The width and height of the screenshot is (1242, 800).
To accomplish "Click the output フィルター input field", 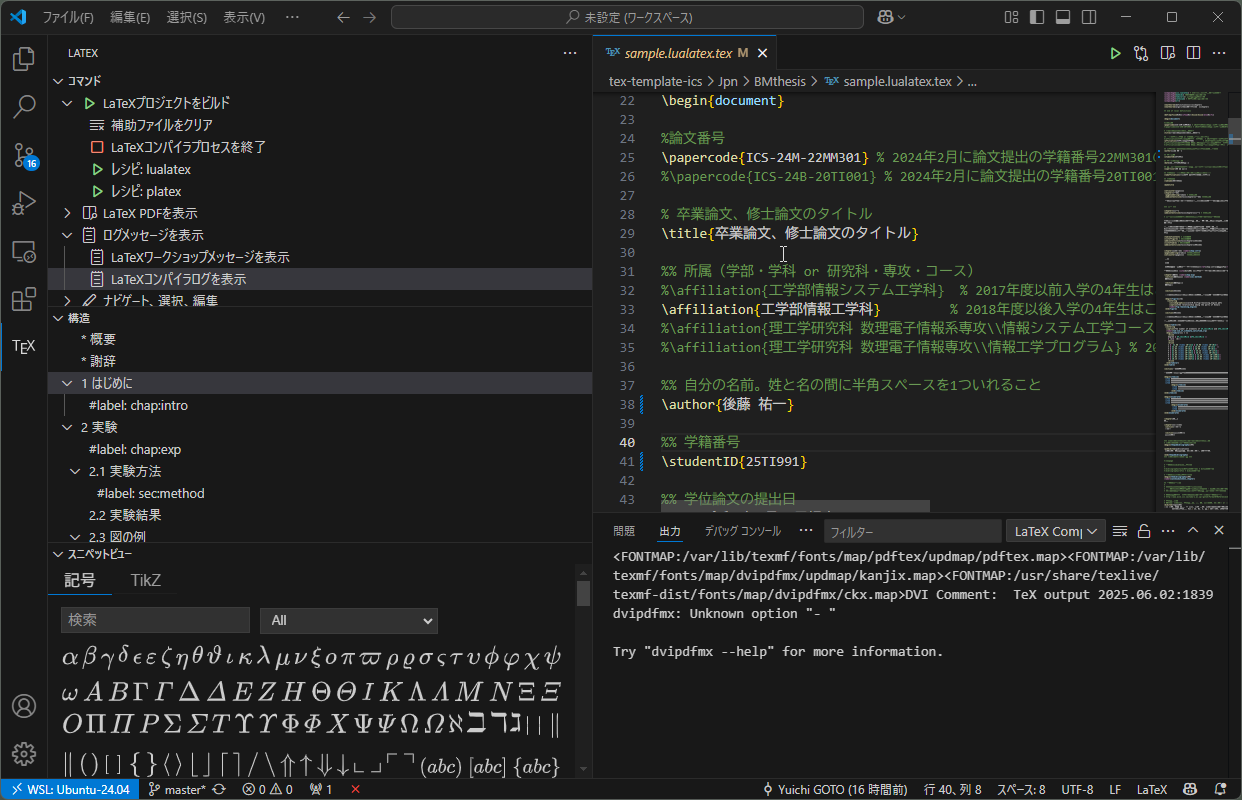I will point(912,531).
